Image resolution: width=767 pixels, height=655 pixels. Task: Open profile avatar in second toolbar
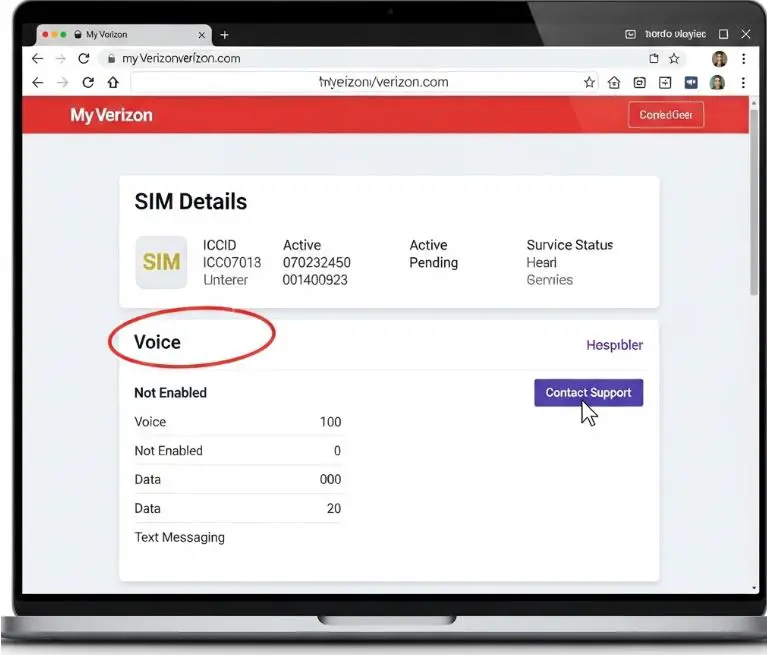point(717,82)
